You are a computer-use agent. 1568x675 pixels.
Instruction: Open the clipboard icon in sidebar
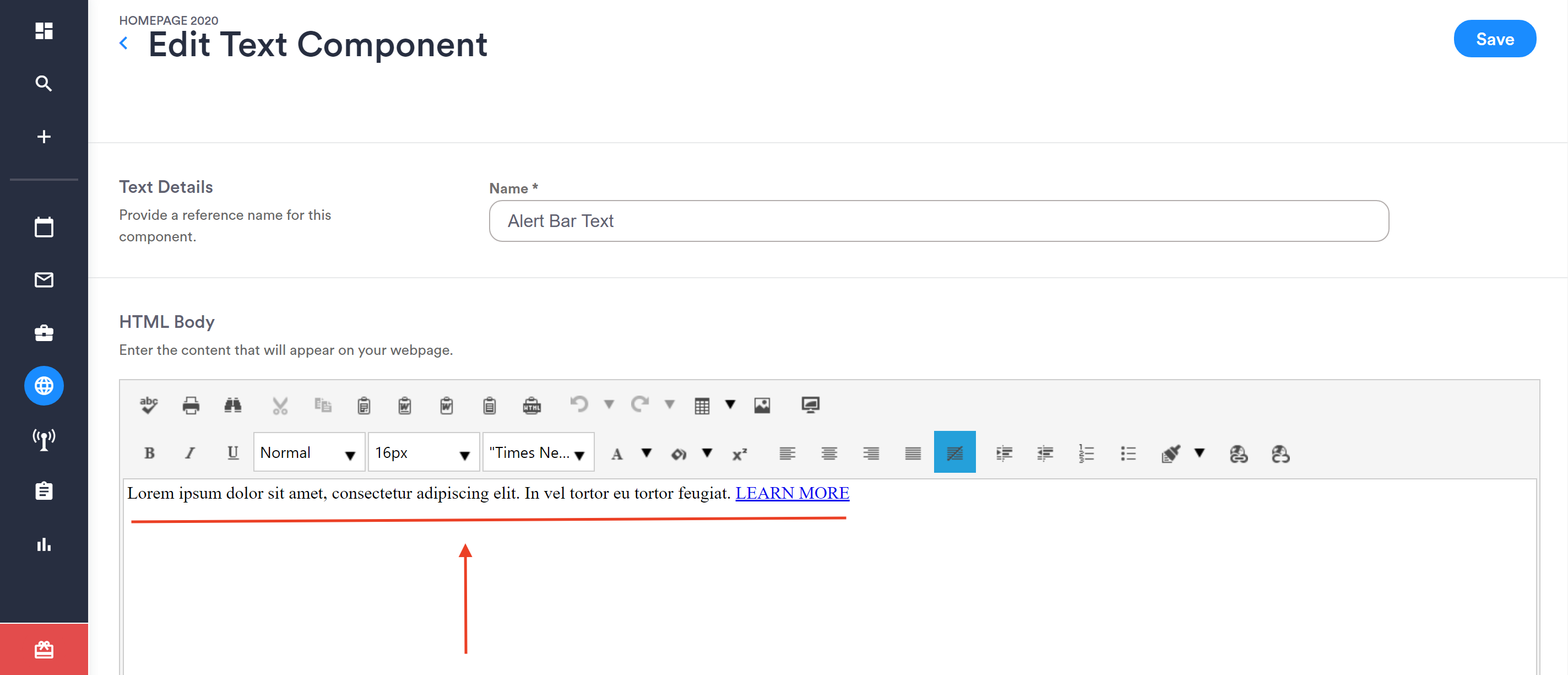[x=44, y=490]
